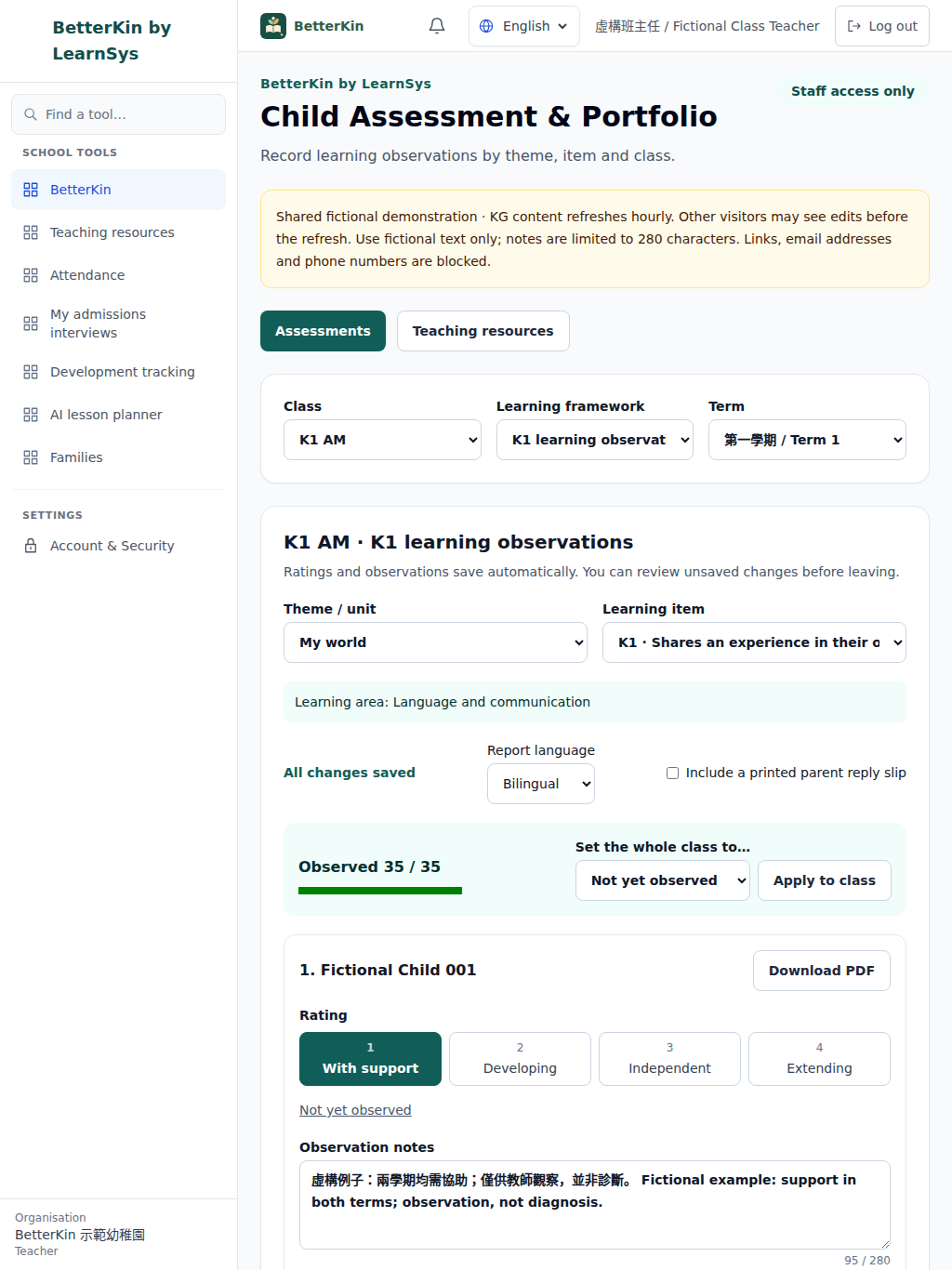This screenshot has height=1270, width=952.
Task: Click the Attendance sidebar icon
Action: 31,275
